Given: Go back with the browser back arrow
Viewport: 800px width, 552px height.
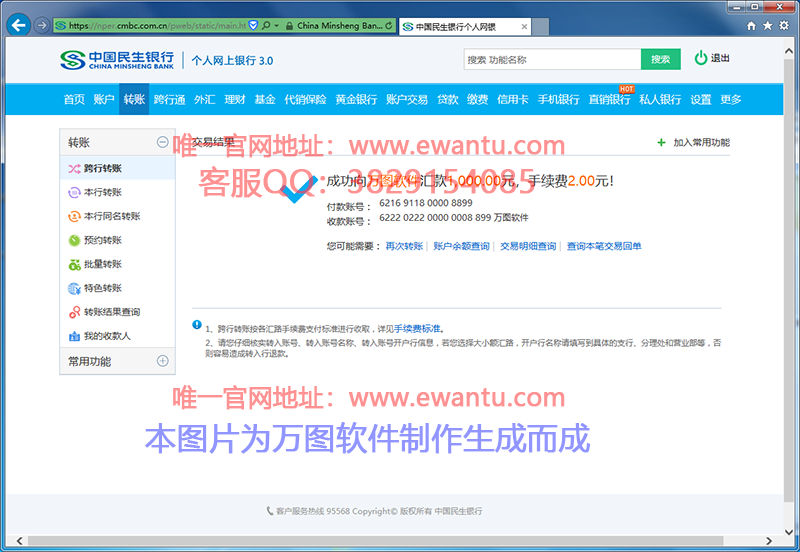Looking at the screenshot, I should pyautogui.click(x=18, y=25).
